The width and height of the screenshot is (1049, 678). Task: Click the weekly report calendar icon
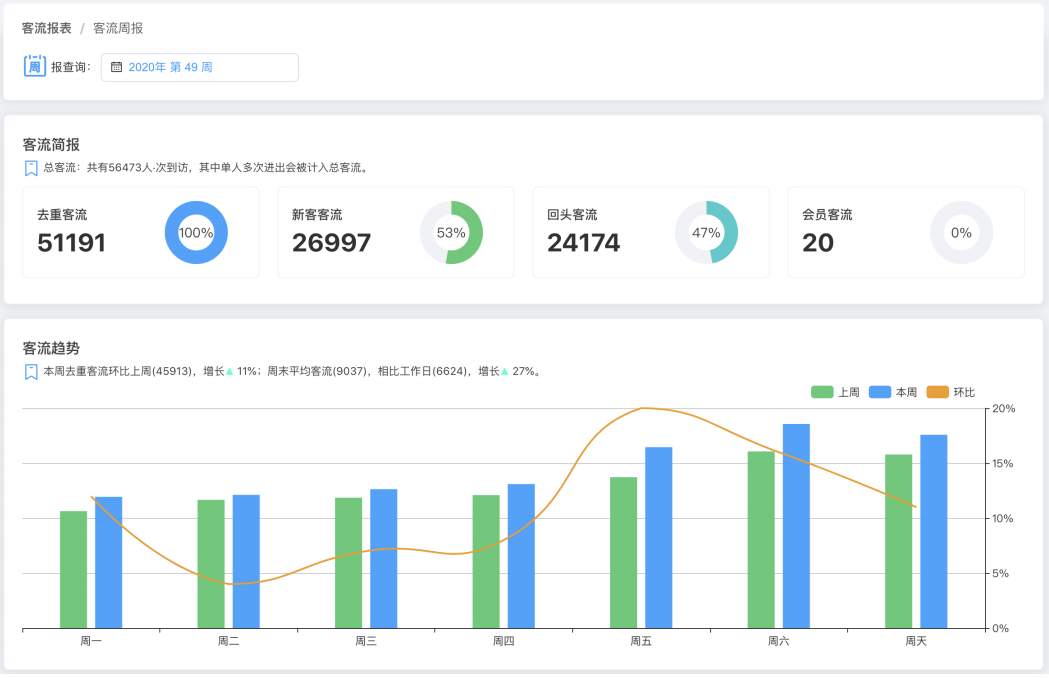pos(34,66)
